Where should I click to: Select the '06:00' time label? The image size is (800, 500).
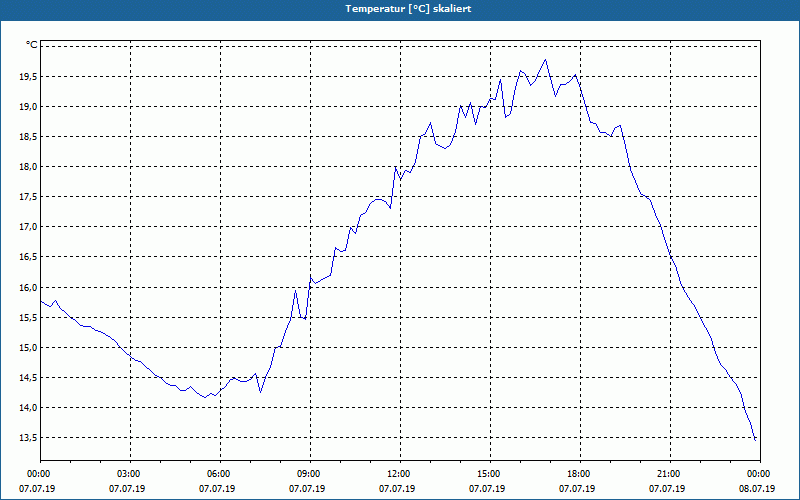point(217,474)
